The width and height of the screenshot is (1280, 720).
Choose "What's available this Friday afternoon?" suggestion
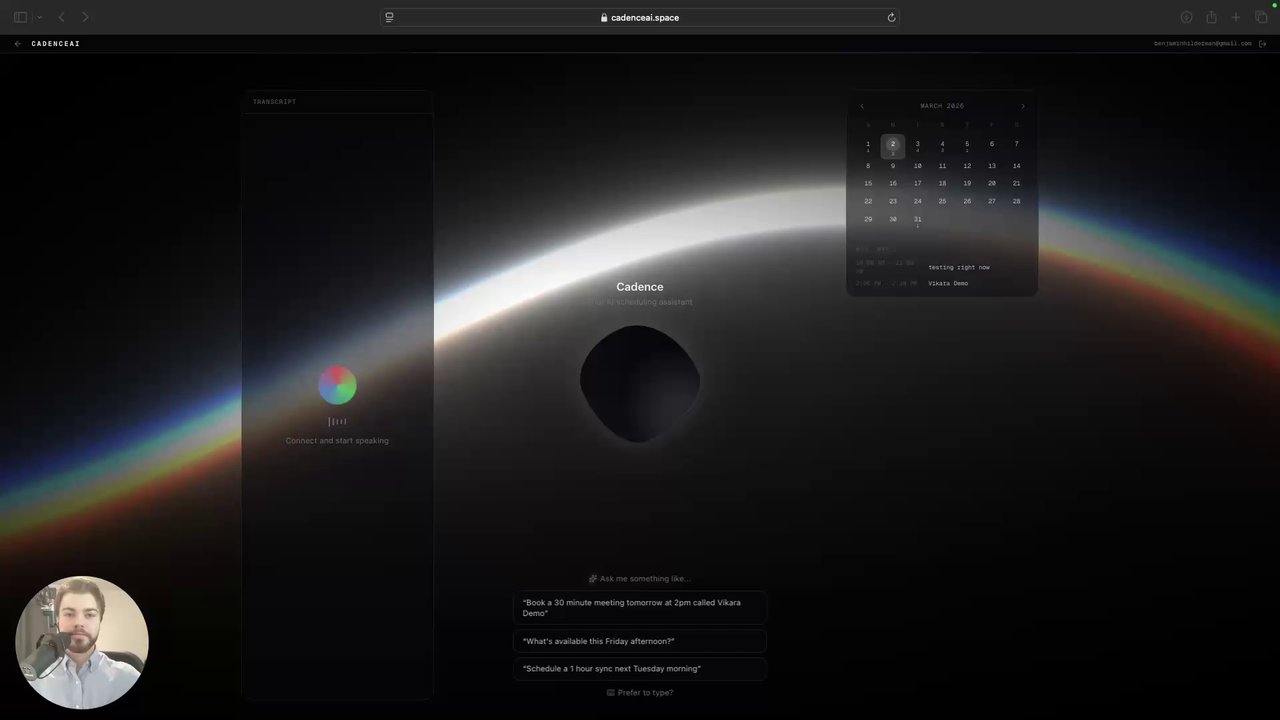pos(640,641)
